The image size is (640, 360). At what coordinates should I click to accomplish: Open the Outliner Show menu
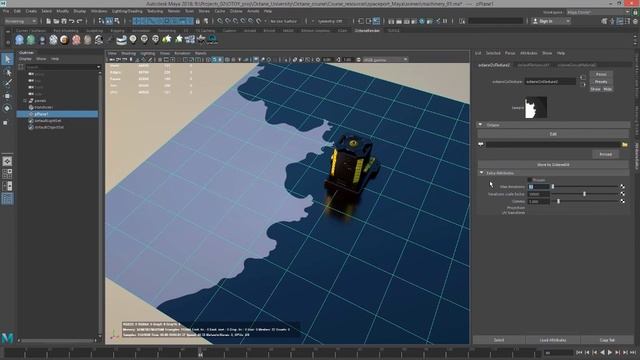(41, 59)
